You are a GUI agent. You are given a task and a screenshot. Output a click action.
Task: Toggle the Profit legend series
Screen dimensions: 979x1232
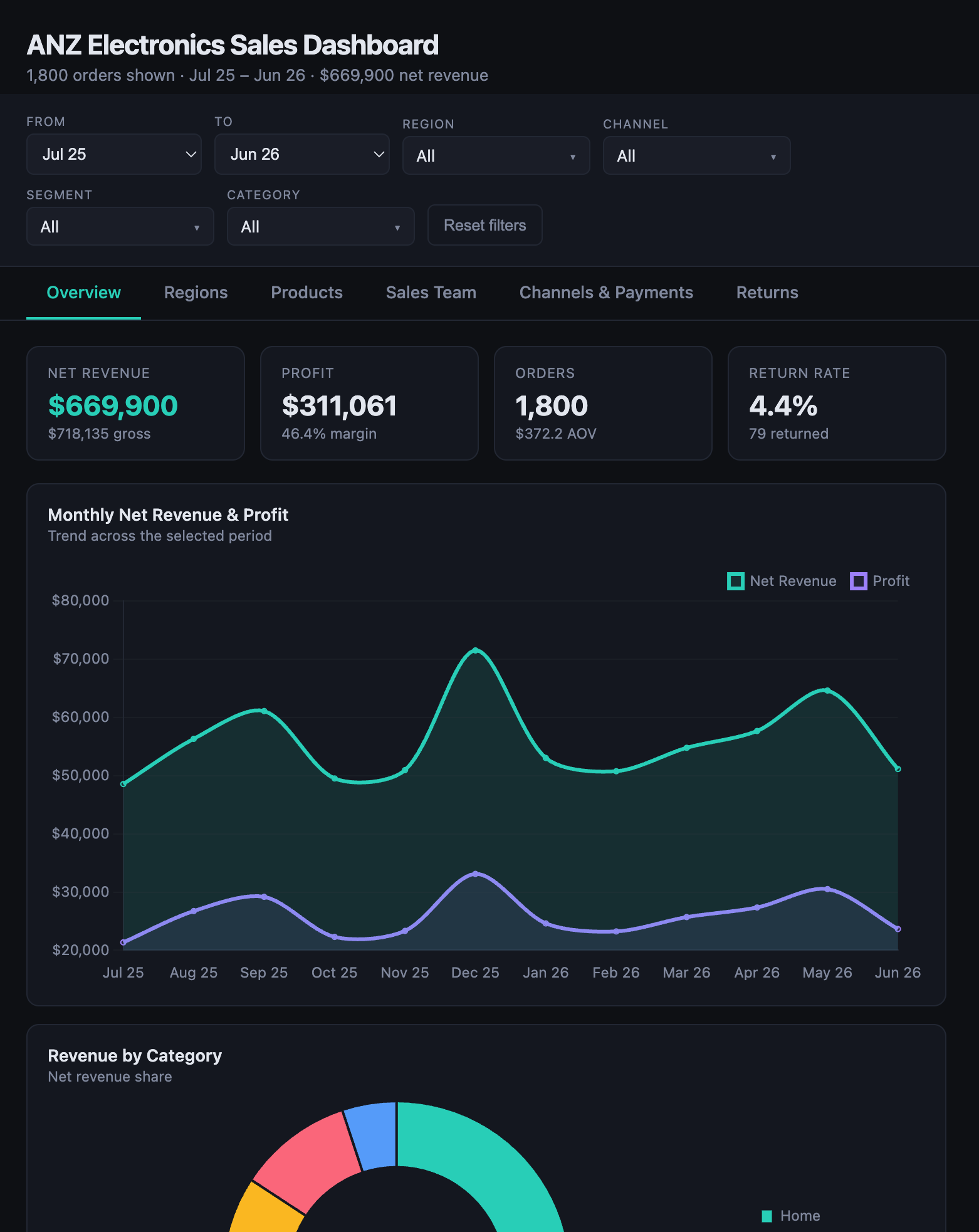coord(879,581)
